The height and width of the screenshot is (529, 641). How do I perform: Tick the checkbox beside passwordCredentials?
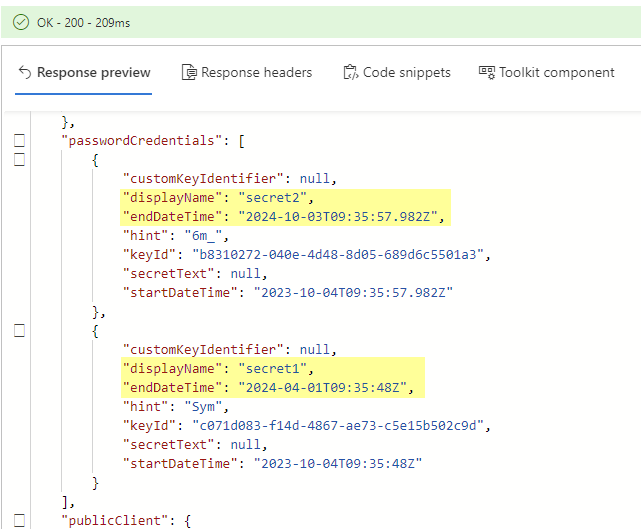tap(19, 140)
